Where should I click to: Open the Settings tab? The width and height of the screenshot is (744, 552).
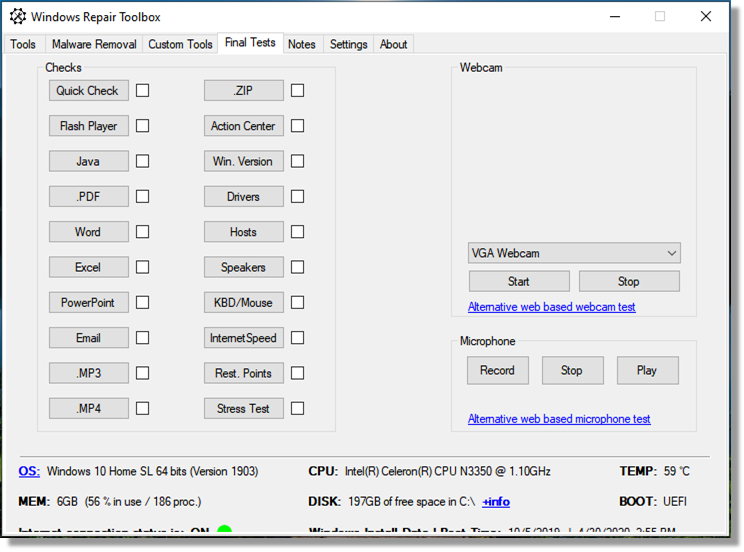[x=349, y=44]
